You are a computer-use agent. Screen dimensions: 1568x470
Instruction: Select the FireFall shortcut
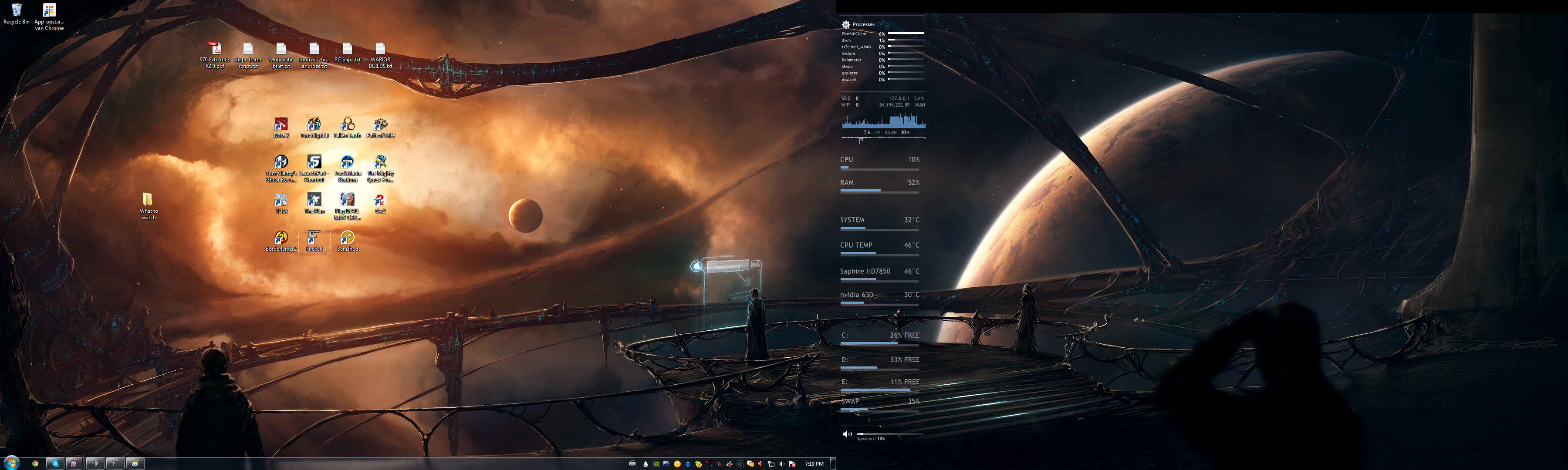click(314, 241)
